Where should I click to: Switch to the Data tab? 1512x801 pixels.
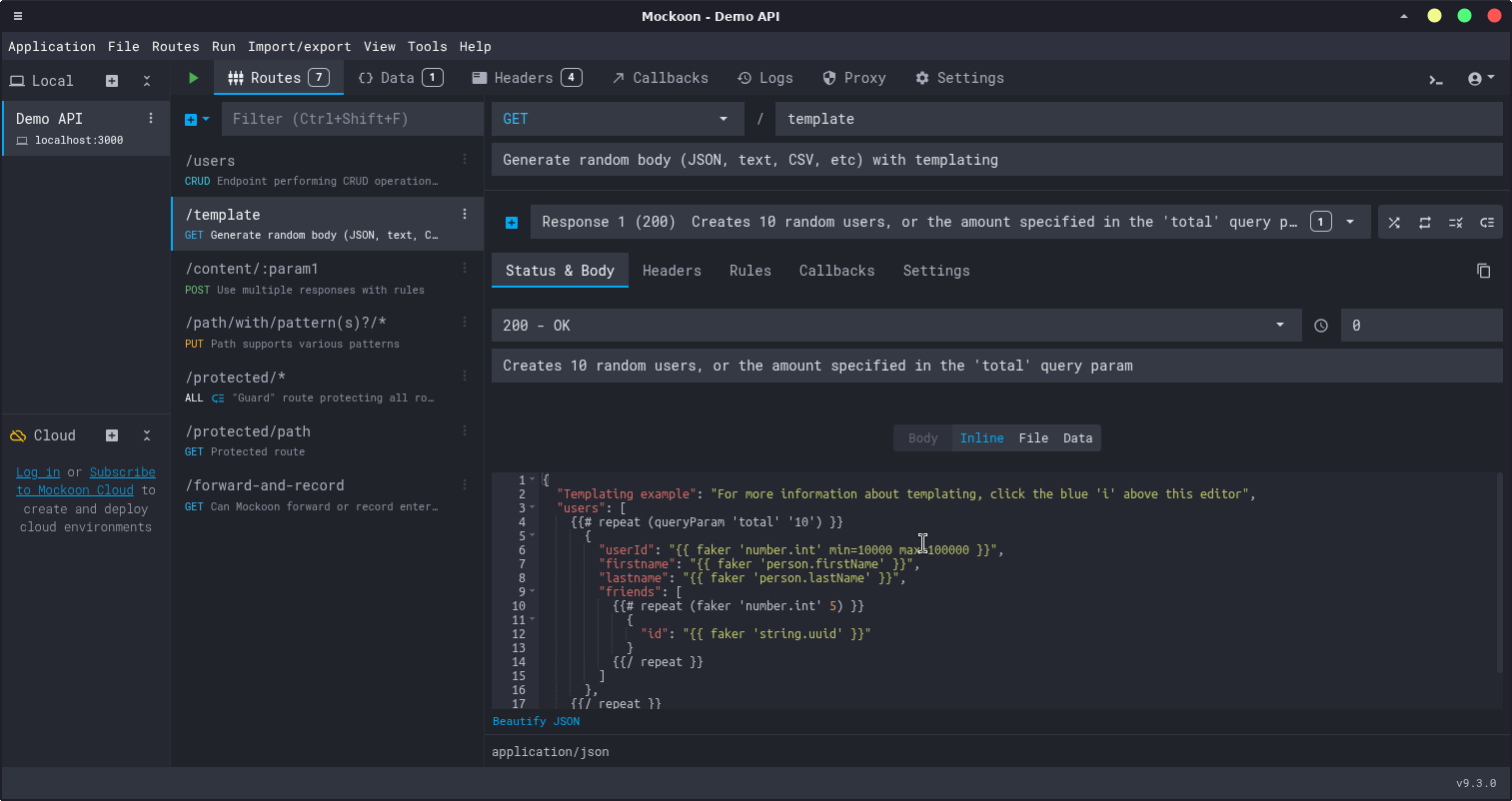[400, 78]
